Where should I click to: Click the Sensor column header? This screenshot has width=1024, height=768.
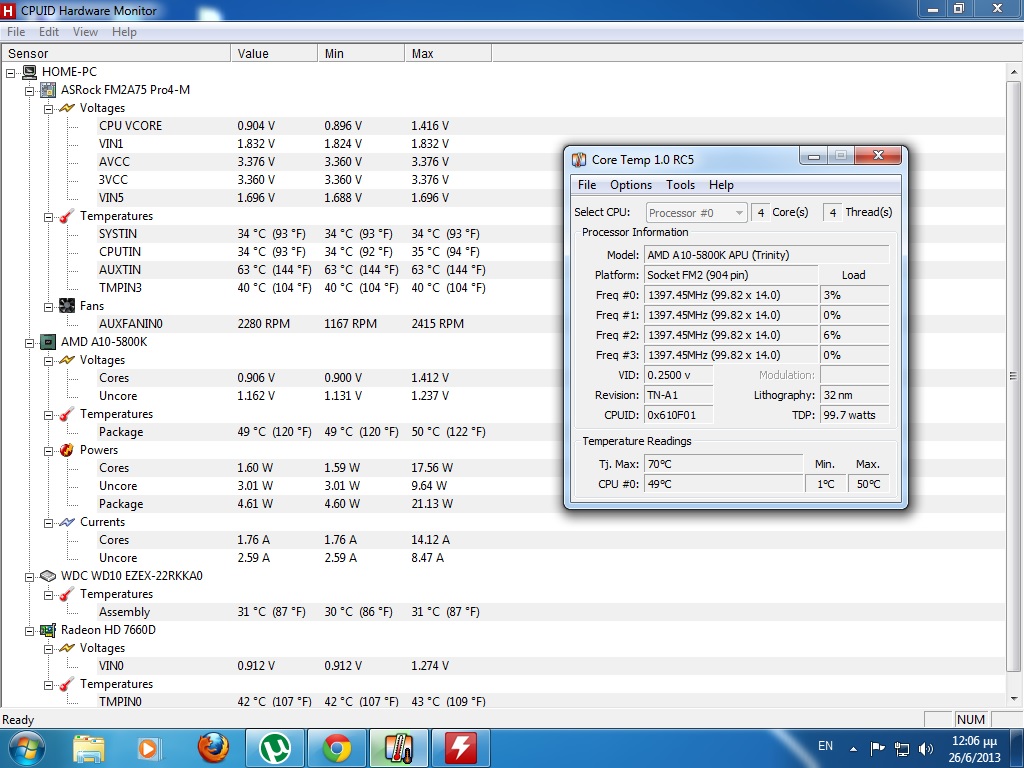coord(116,54)
